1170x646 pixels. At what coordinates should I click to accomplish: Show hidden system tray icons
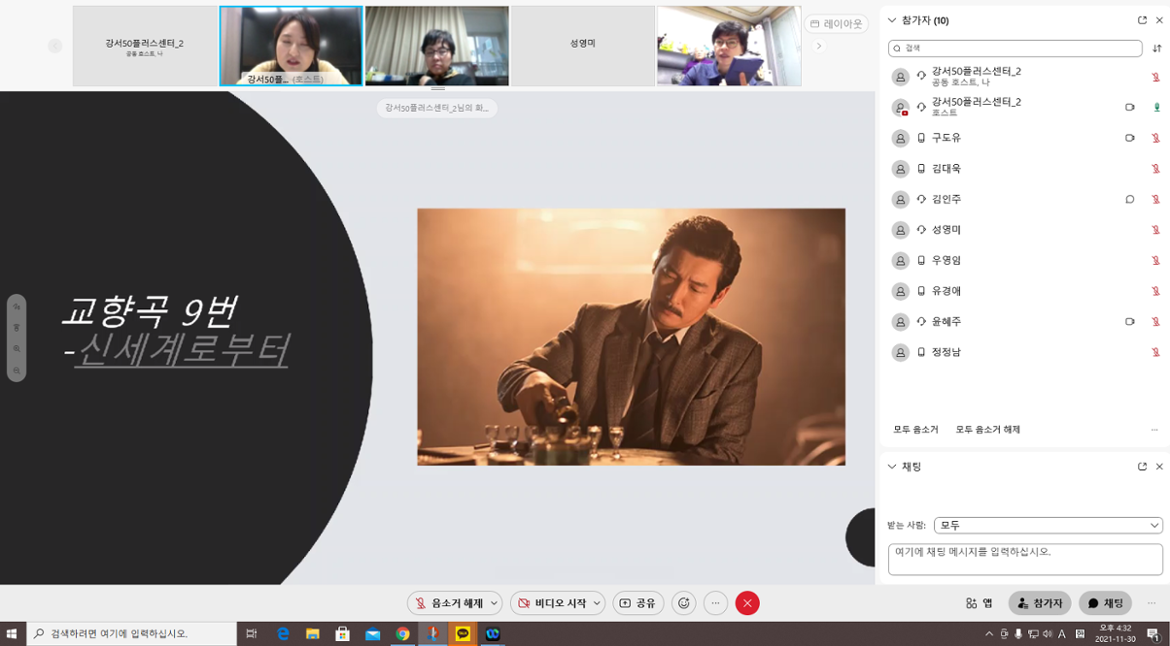pos(989,634)
